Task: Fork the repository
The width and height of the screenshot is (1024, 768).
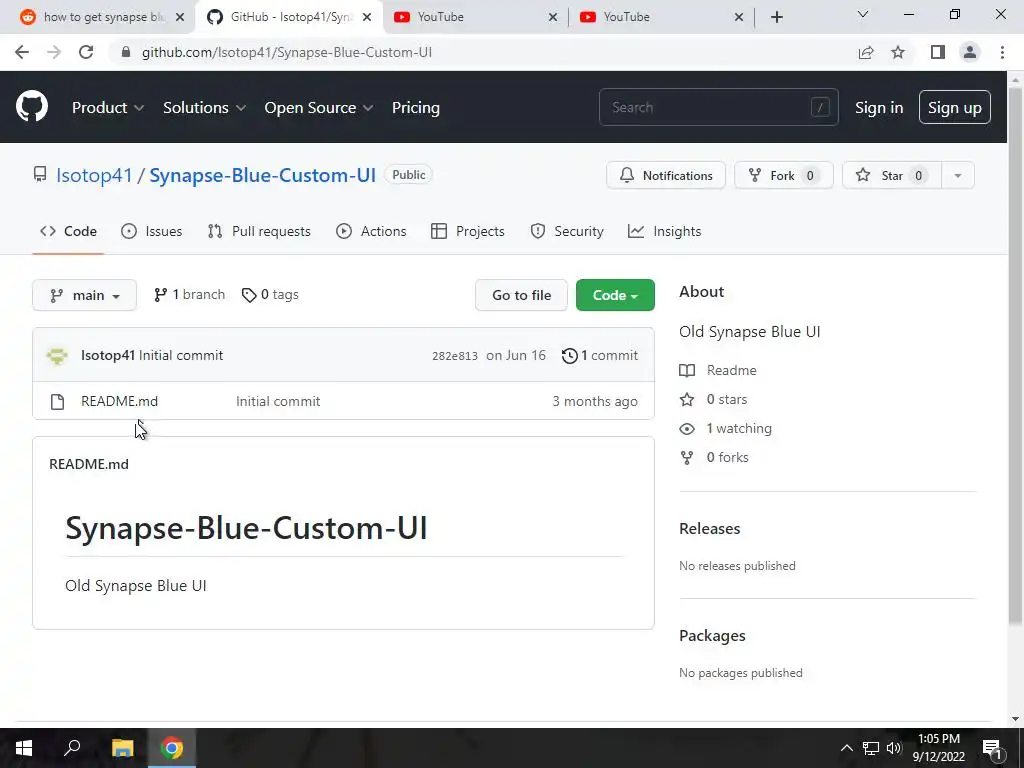Action: (x=784, y=175)
